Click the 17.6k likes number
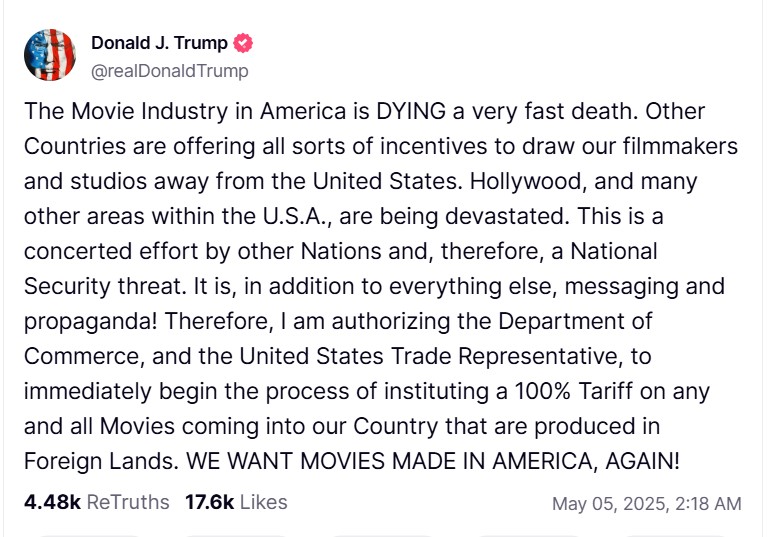This screenshot has height=537, width=770. point(209,502)
